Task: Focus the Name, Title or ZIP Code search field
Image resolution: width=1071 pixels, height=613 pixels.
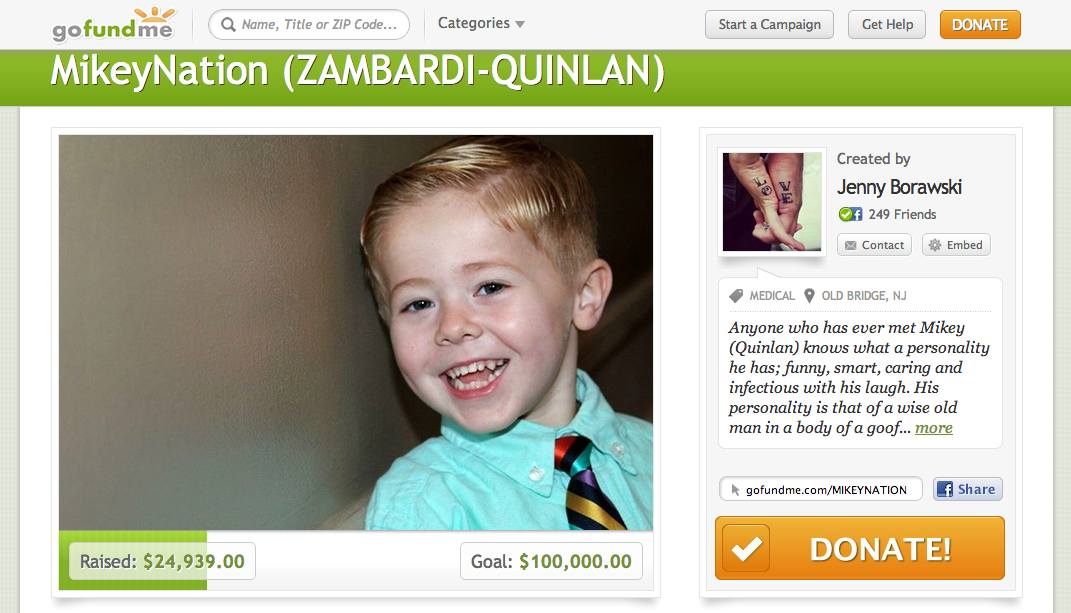Action: point(309,25)
